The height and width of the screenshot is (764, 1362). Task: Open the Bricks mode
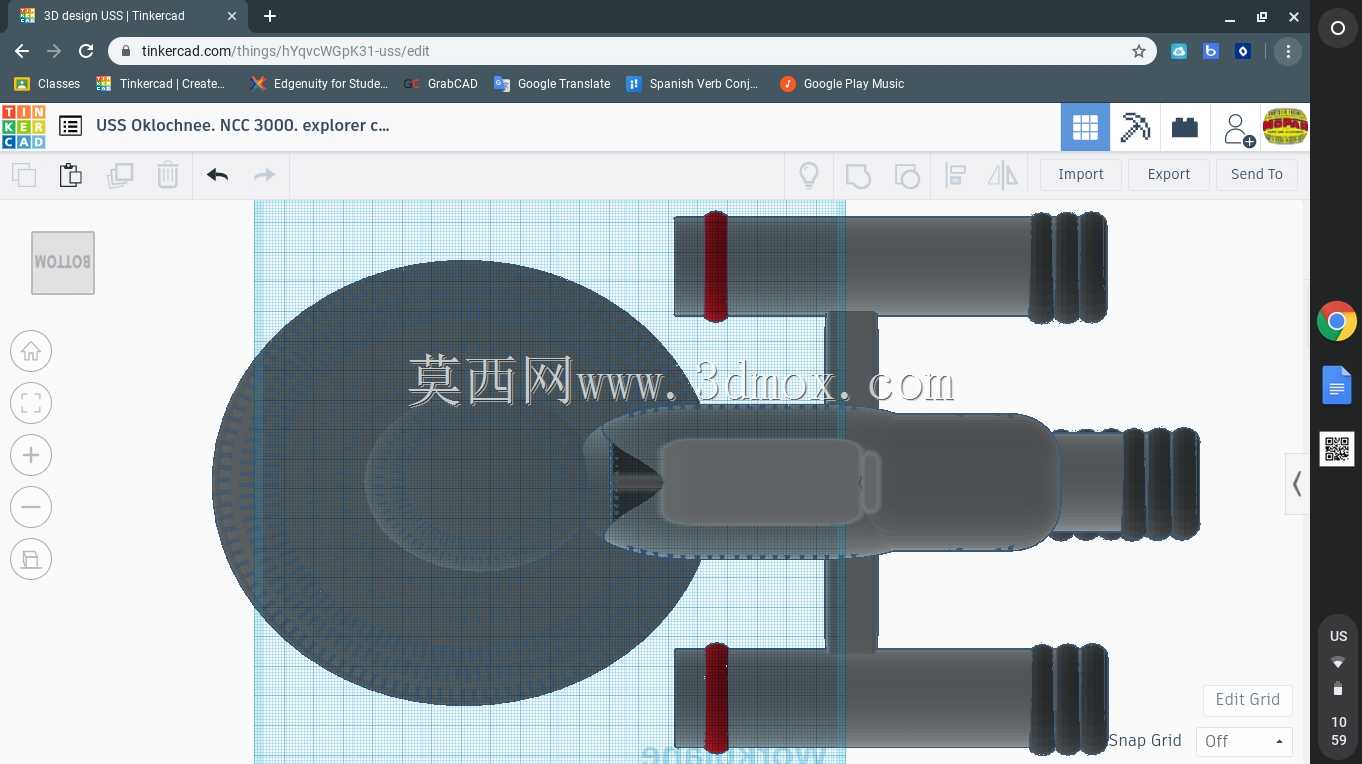(1185, 127)
